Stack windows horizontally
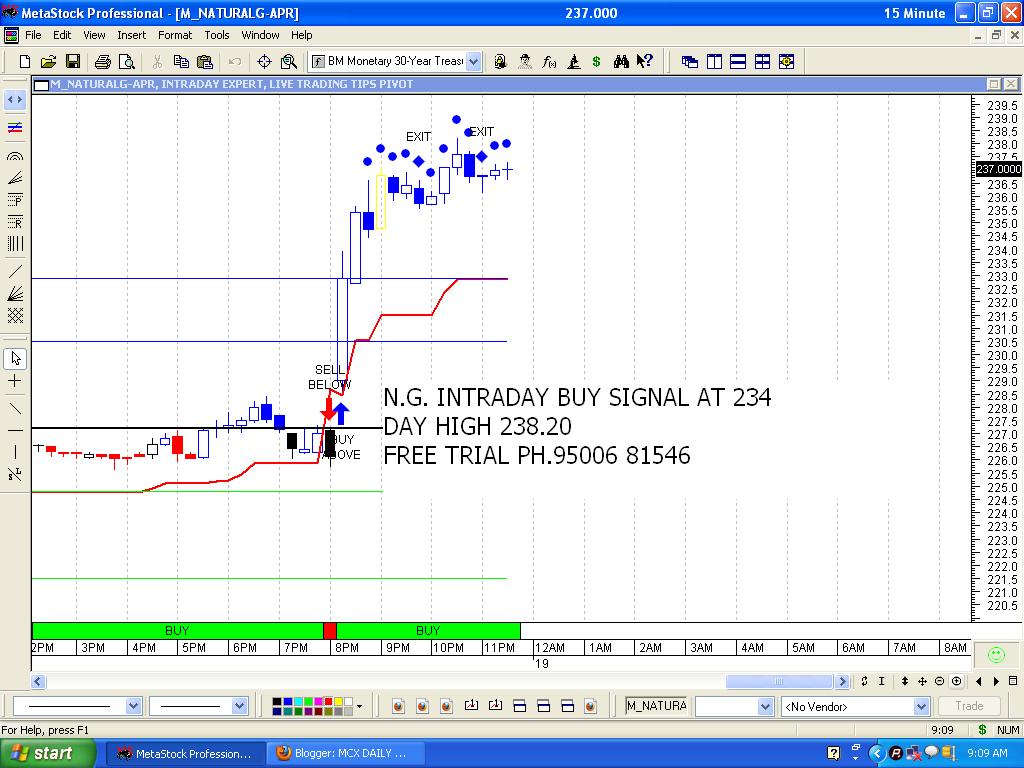 [x=738, y=61]
